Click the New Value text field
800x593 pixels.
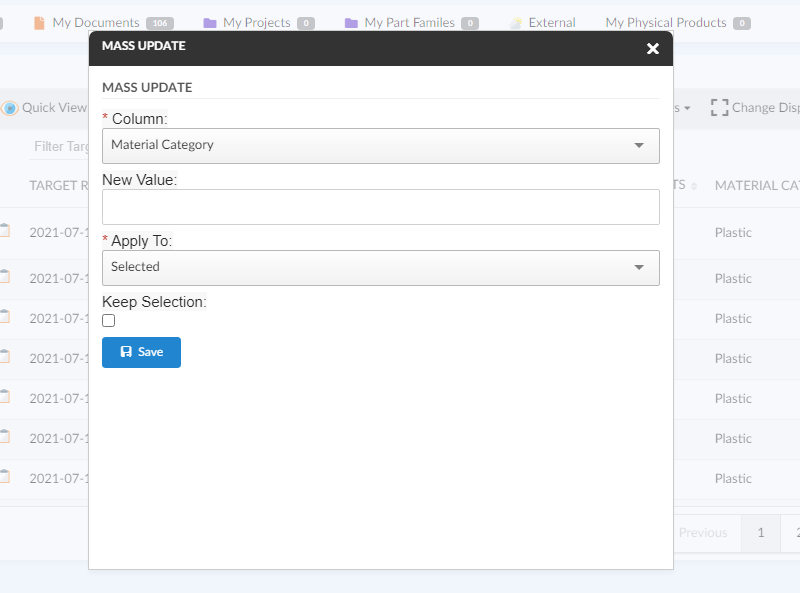tap(380, 207)
